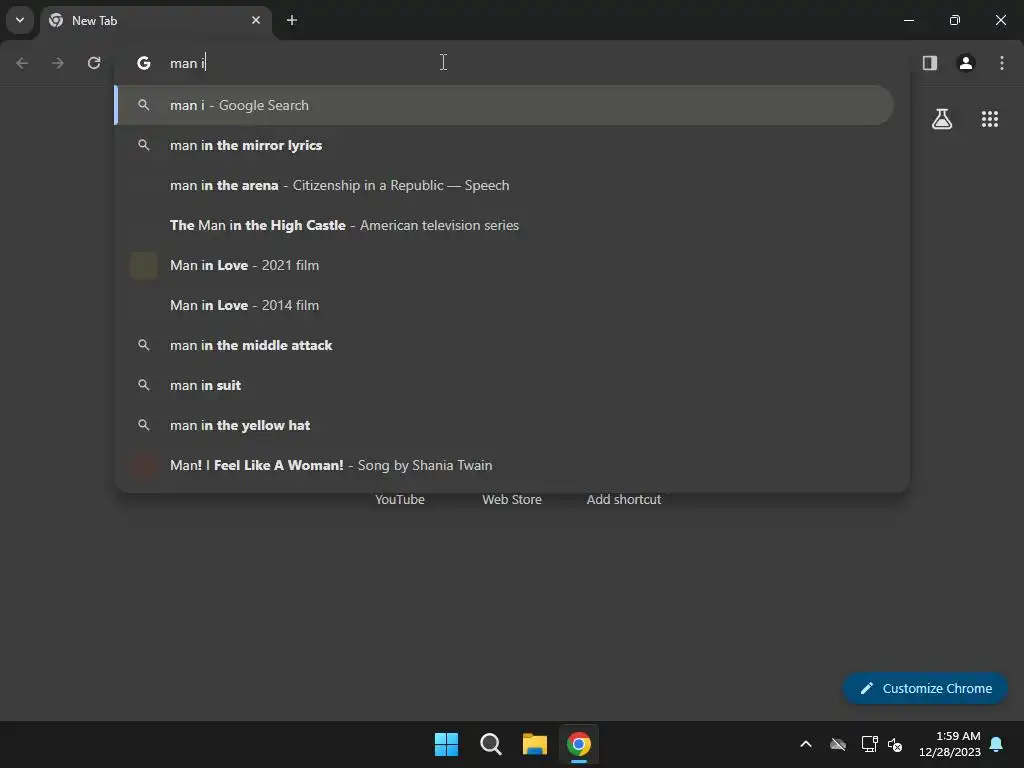Open the YouTube shortcut
1024x768 pixels.
tap(400, 499)
